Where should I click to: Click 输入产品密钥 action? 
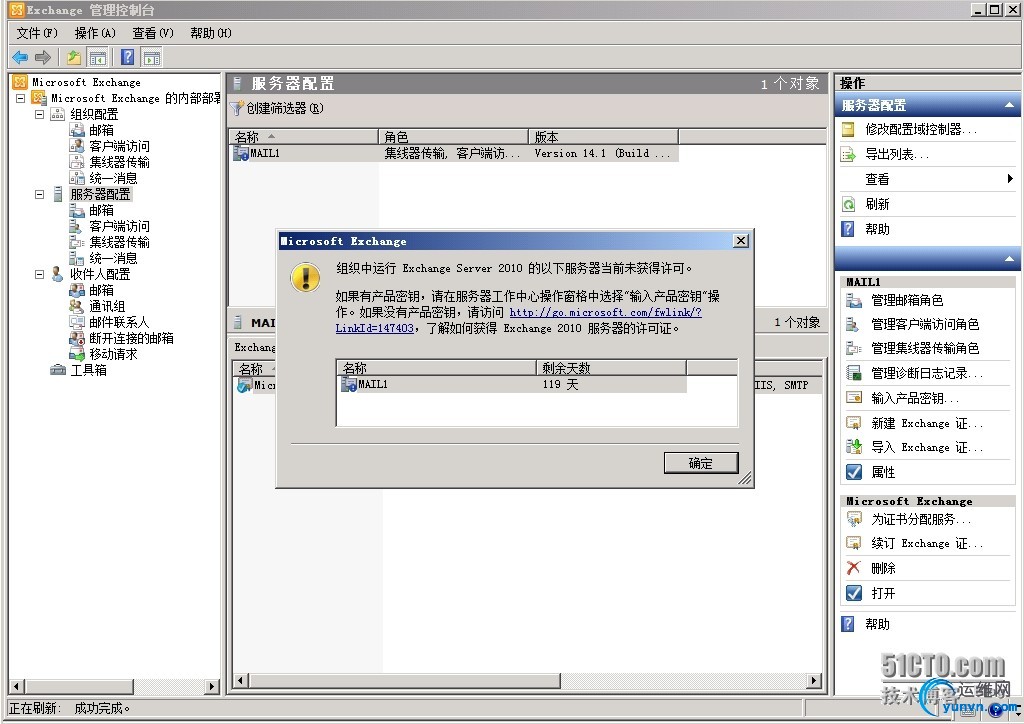pos(915,398)
